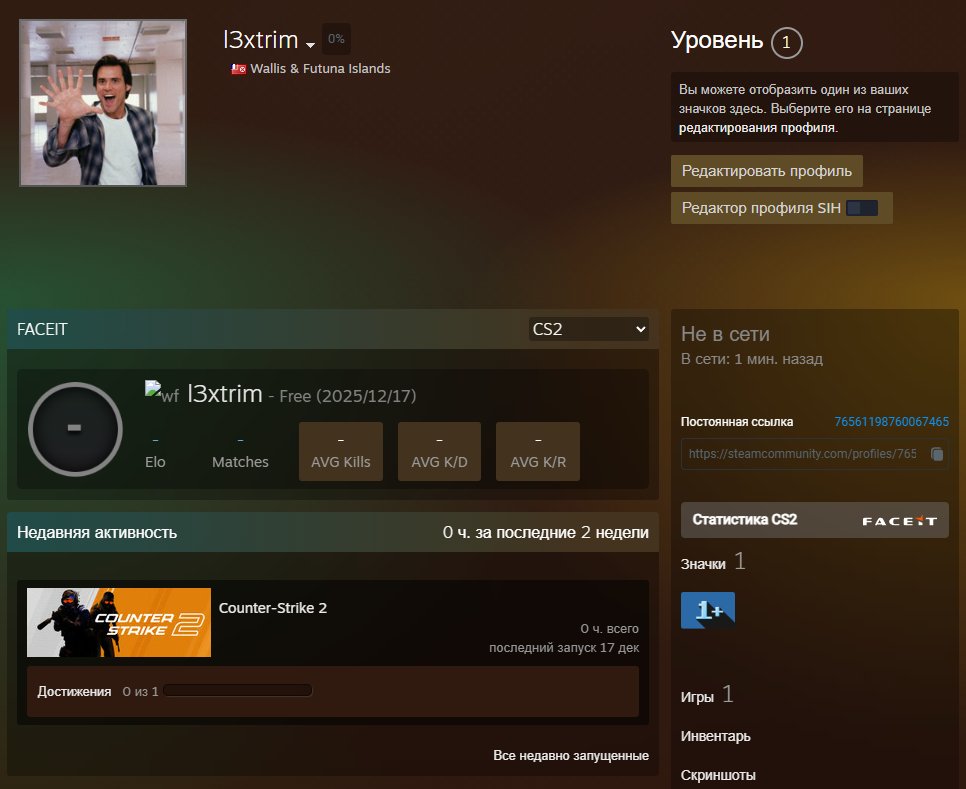
Task: Click the FACEIT skill level circle
Action: 75,429
